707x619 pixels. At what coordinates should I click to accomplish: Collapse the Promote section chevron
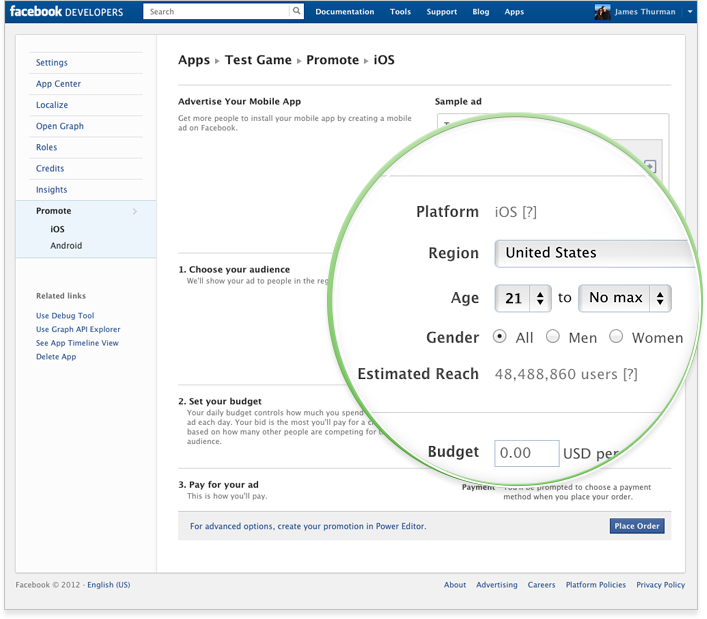(x=135, y=211)
